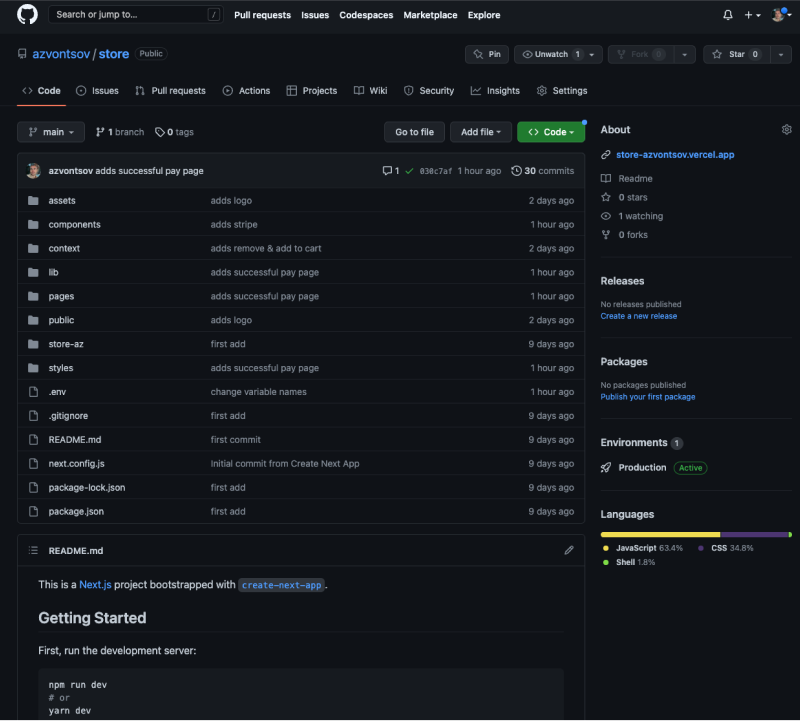The height and width of the screenshot is (721, 801).
Task: Open the Actions tab
Action: coord(246,90)
